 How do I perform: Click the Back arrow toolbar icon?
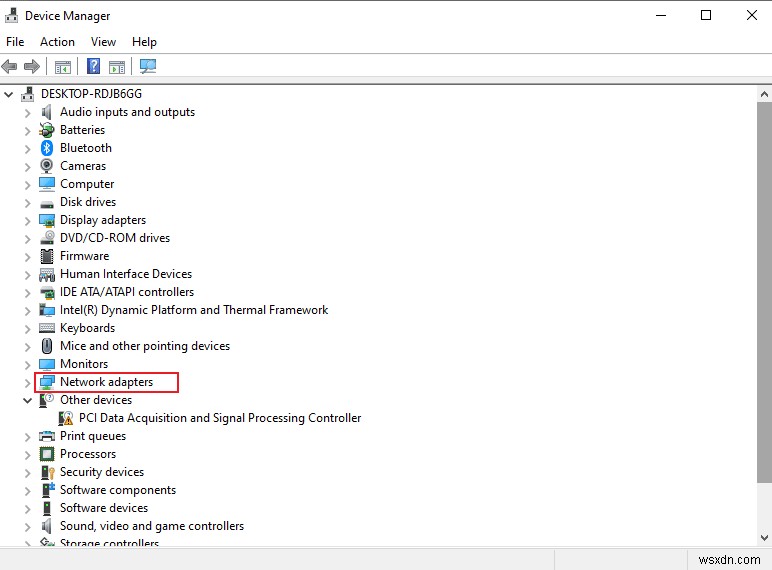point(9,66)
